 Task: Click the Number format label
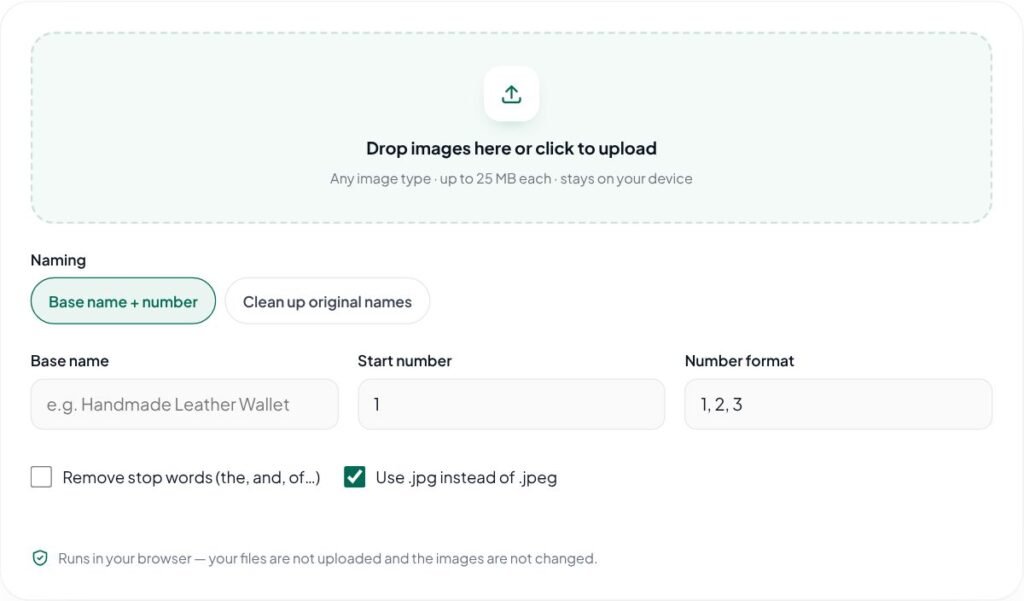click(739, 361)
